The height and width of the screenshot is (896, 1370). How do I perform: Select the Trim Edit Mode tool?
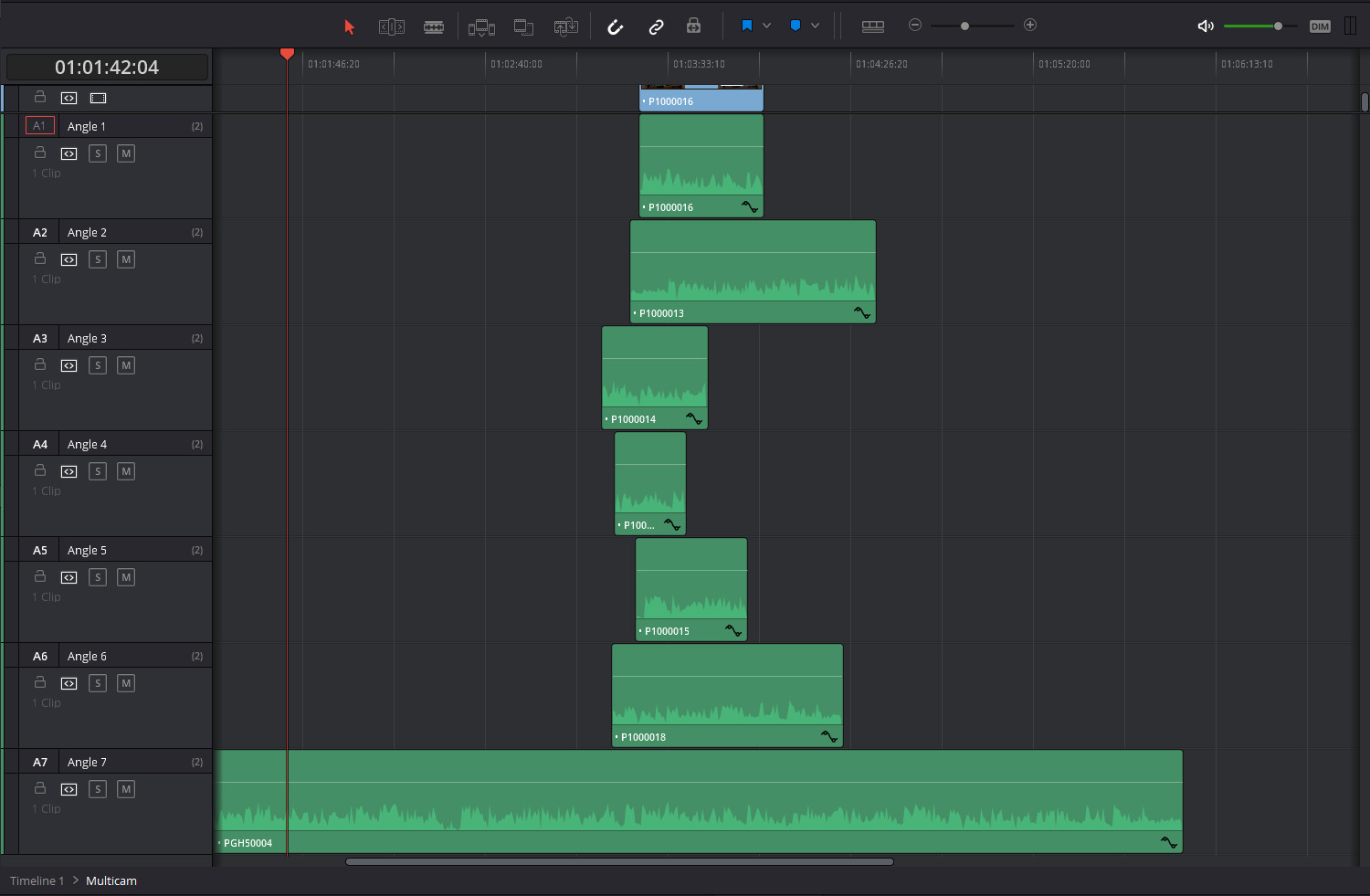(x=392, y=26)
